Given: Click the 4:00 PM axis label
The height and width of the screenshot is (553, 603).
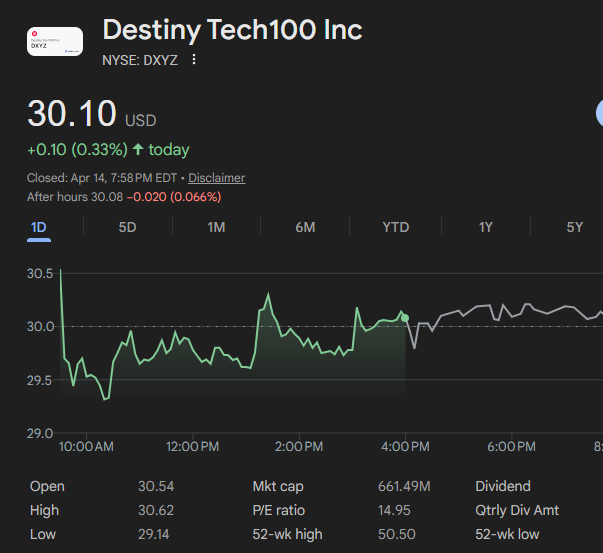Looking at the screenshot, I should (405, 447).
